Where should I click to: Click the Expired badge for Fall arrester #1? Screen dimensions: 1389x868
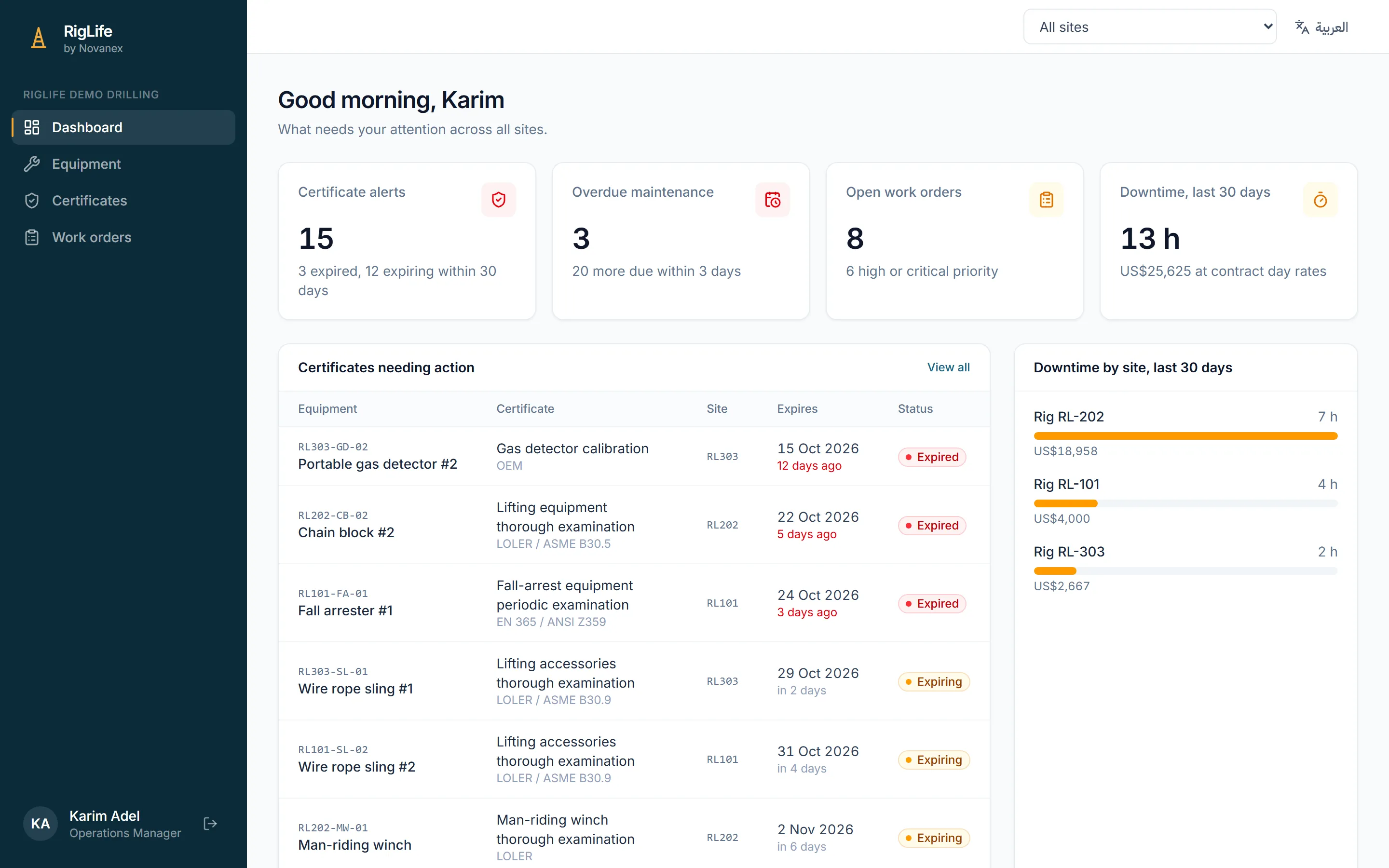click(x=932, y=603)
